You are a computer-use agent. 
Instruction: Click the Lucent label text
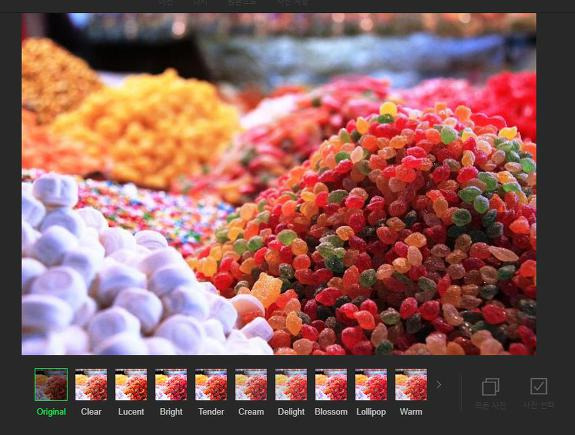click(131, 412)
